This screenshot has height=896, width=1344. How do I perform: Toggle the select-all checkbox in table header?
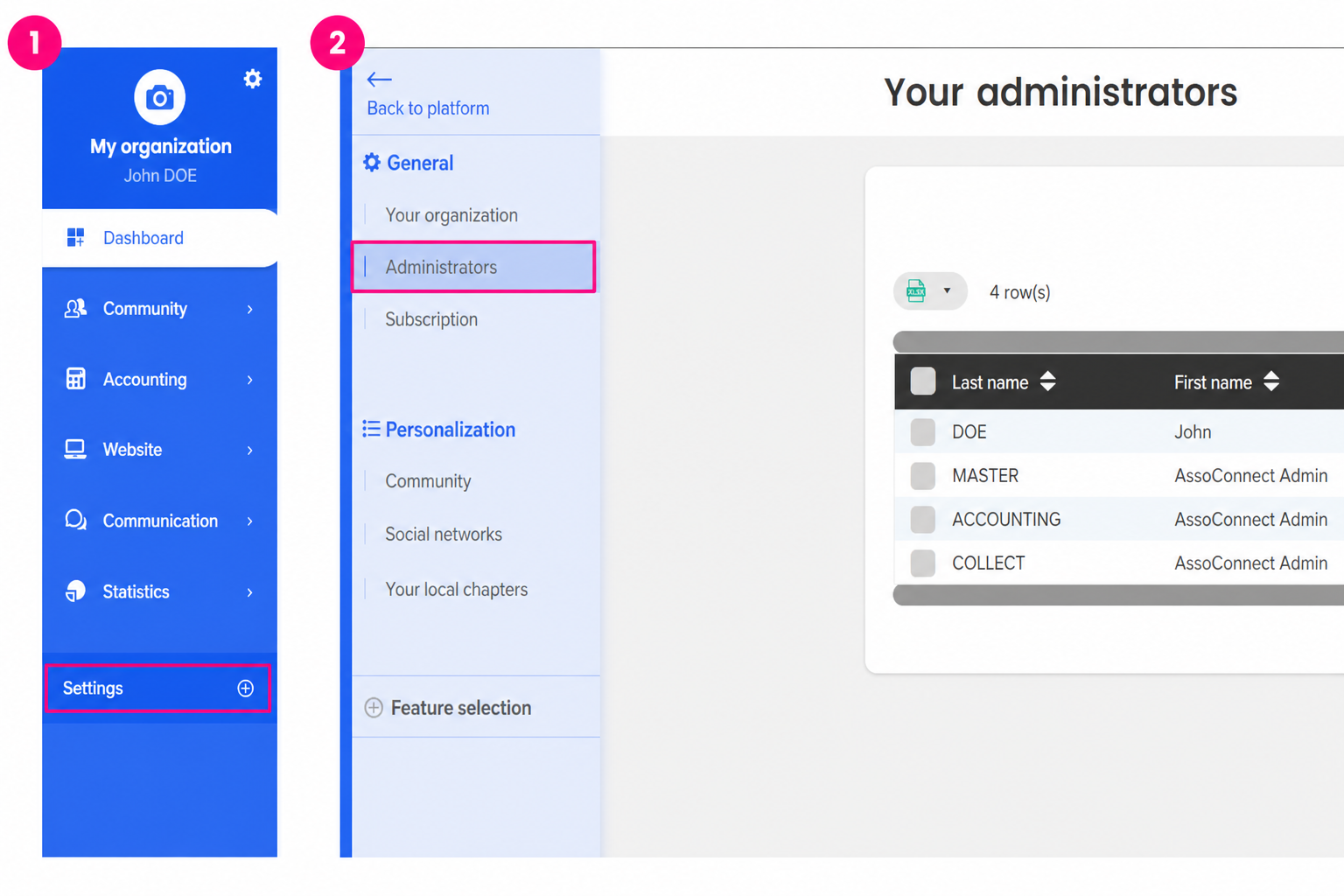[923, 381]
